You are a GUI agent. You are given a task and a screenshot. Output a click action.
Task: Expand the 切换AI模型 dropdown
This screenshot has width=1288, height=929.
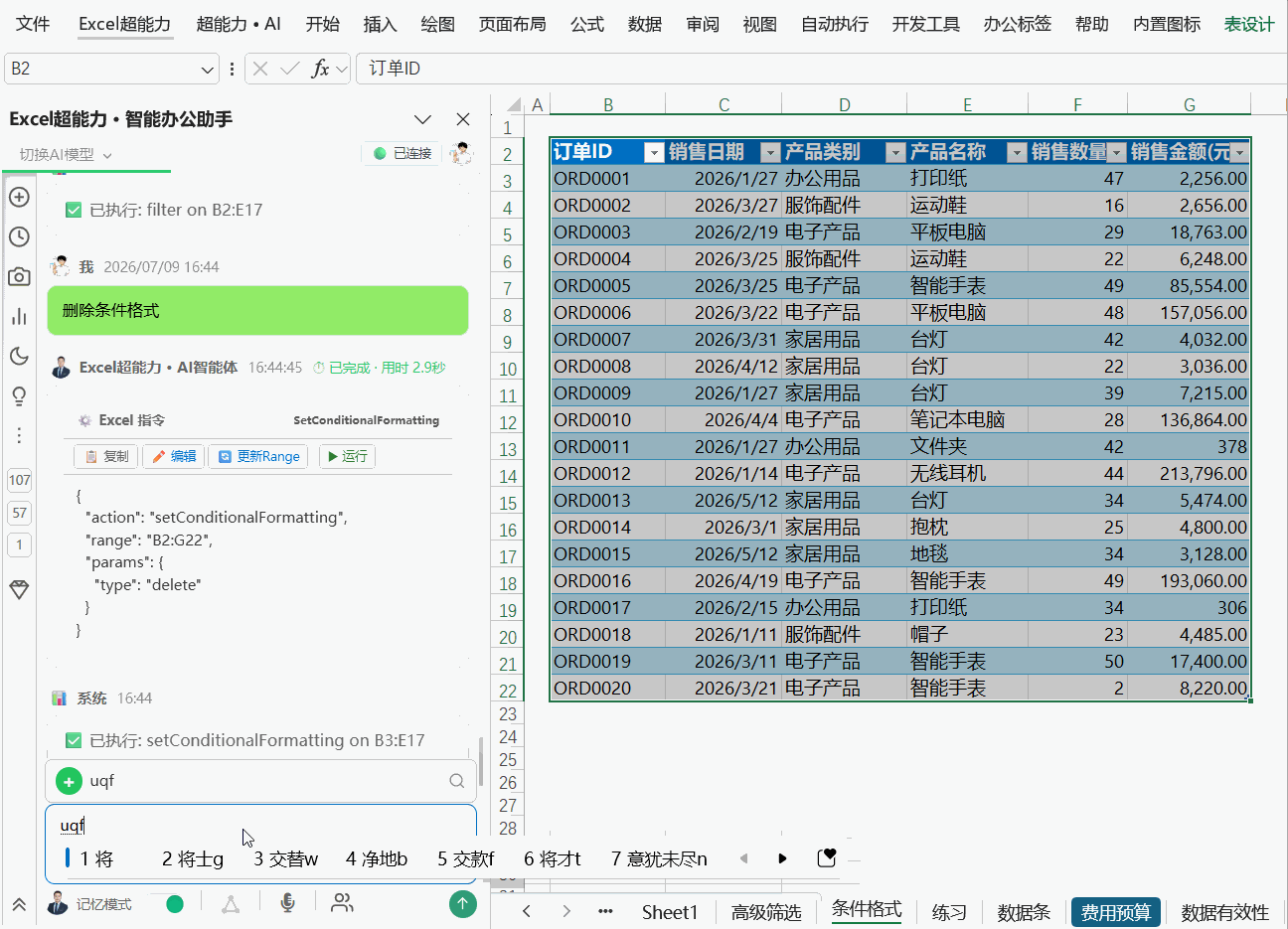[x=66, y=154]
